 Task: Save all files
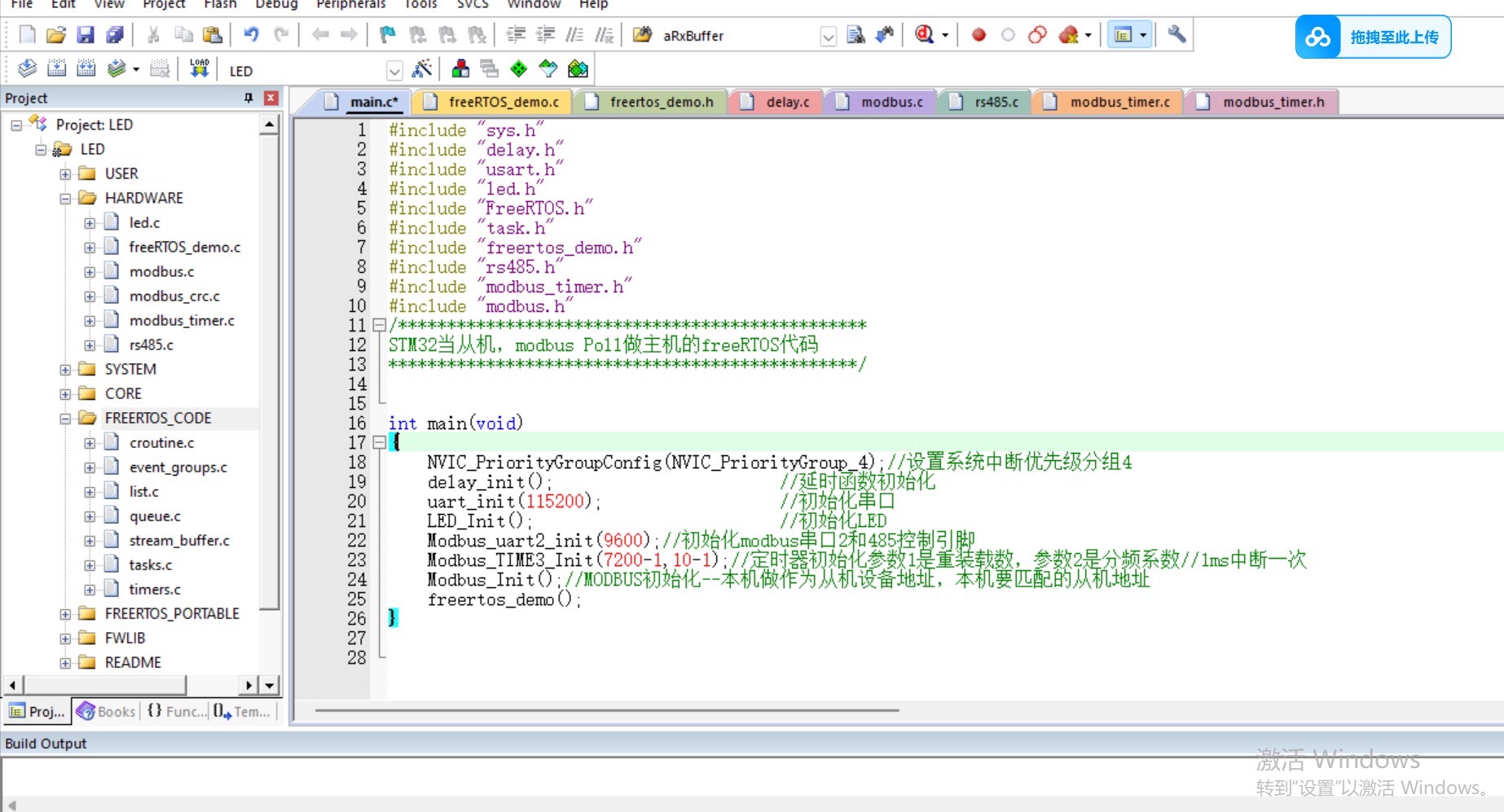pos(115,35)
